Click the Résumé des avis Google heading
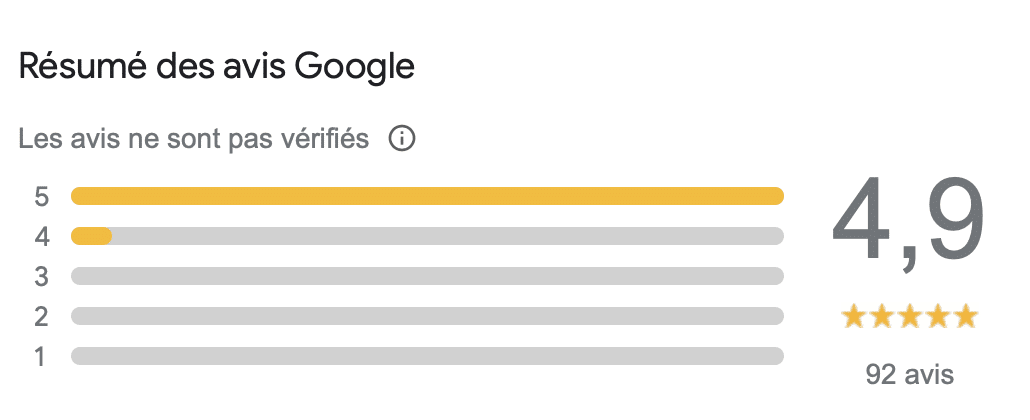The width and height of the screenshot is (1030, 420). point(217,68)
